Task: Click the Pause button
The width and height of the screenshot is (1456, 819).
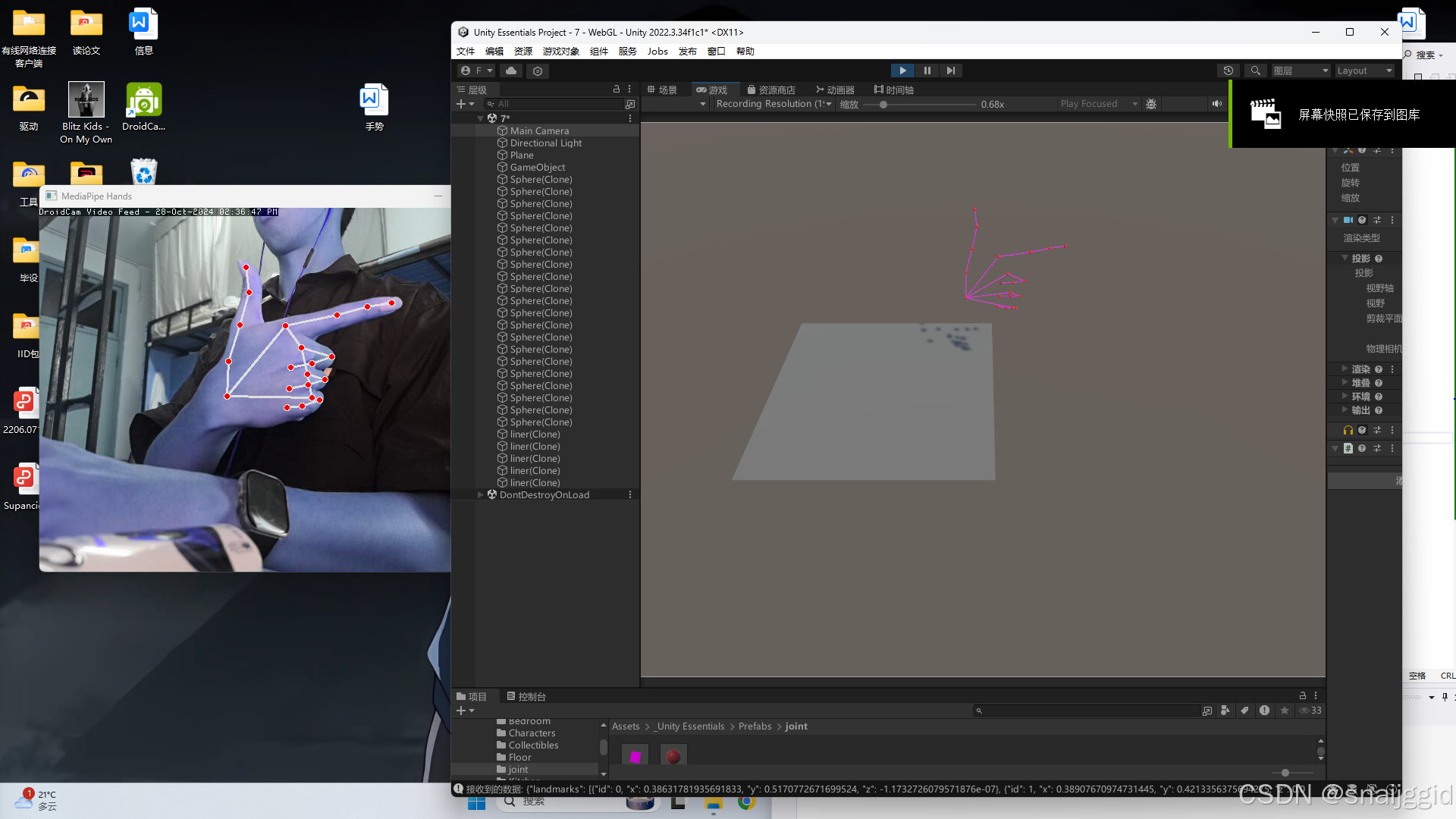Action: click(927, 71)
